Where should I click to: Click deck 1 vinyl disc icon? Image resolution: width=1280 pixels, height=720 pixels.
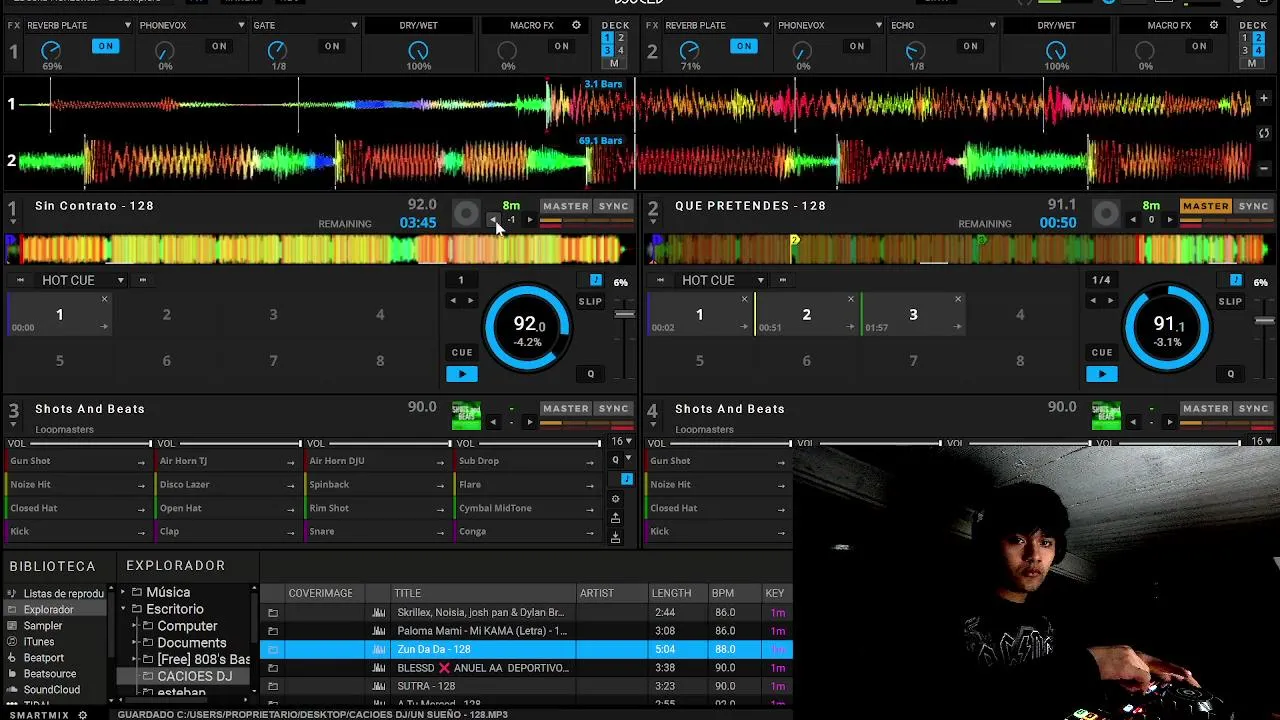[465, 213]
